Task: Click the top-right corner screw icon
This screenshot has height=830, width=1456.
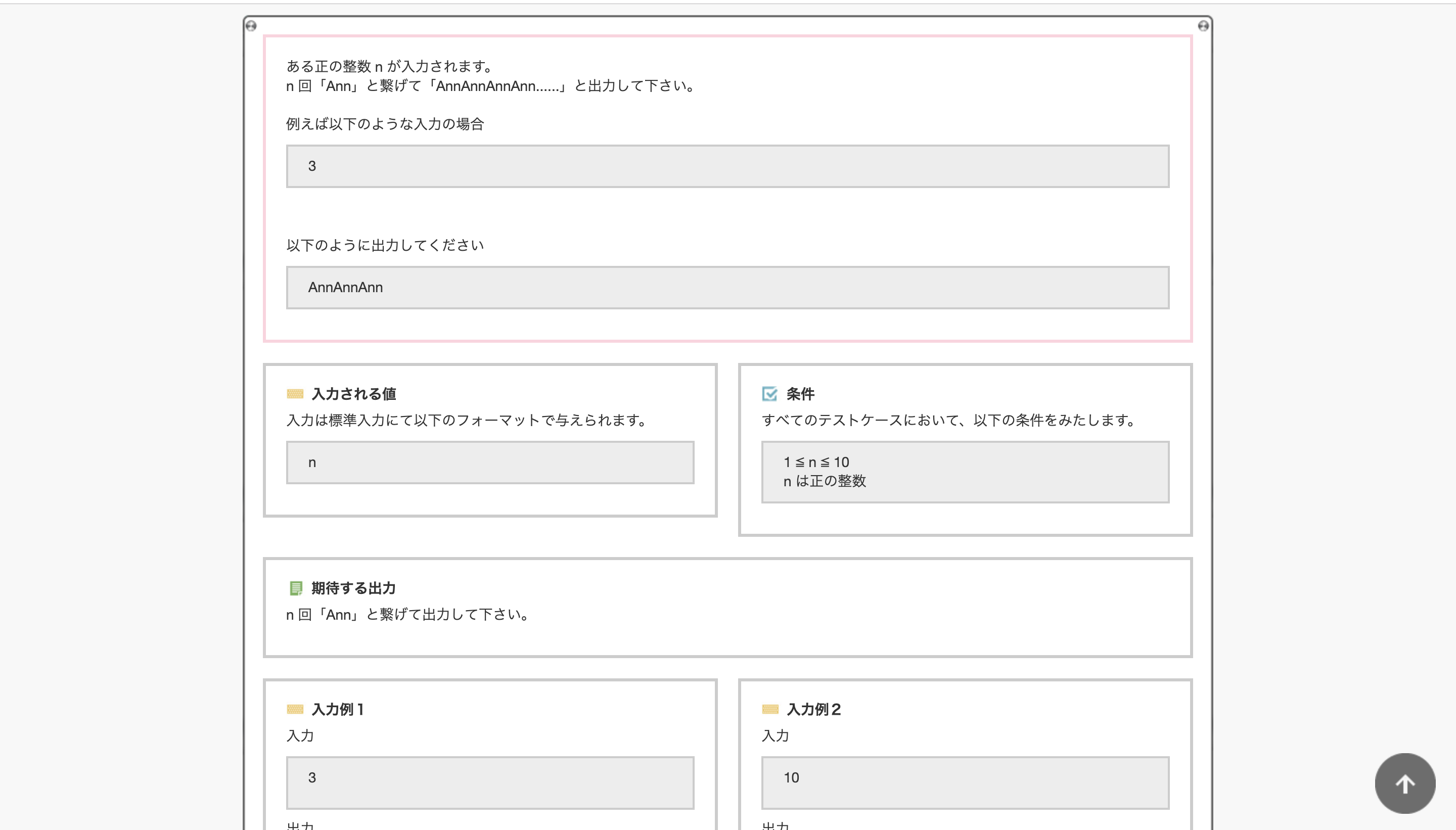Action: (x=1203, y=26)
